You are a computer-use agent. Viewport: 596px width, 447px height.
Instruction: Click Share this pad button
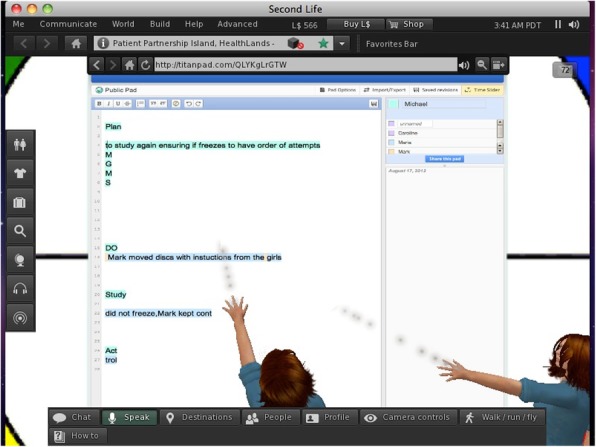[x=444, y=159]
